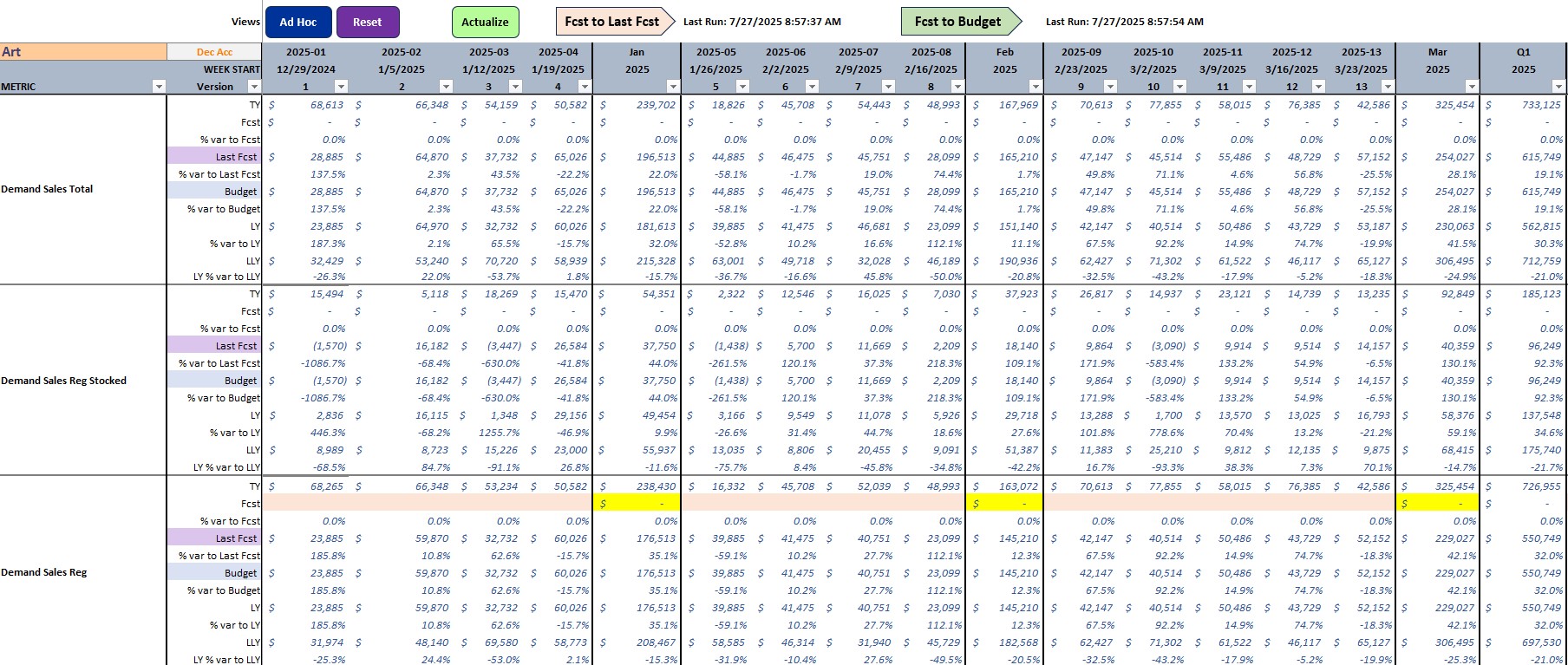Select the cell showing 778.6%
The height and width of the screenshot is (665, 1568).
coord(1153,433)
